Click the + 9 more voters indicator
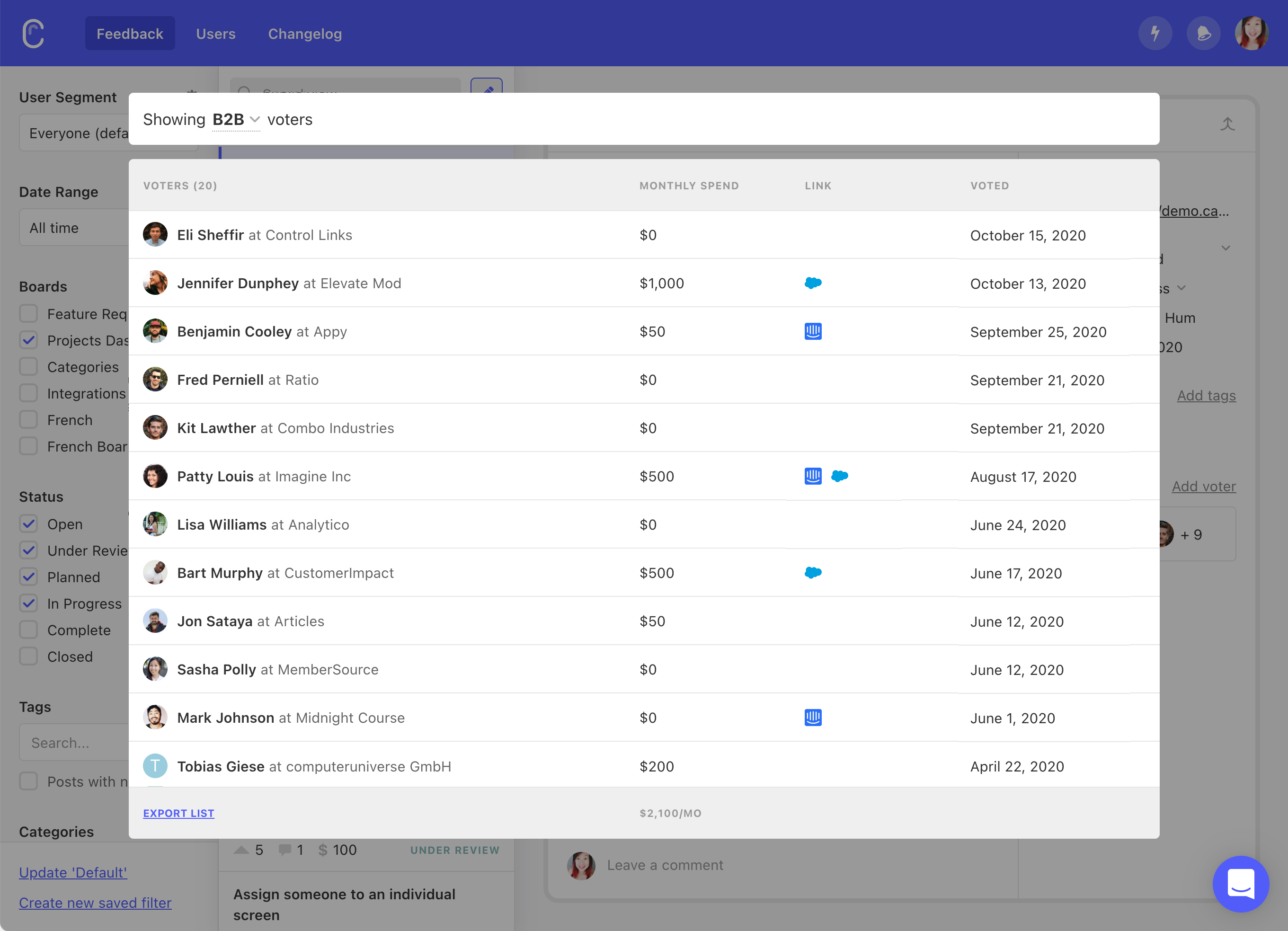 [x=1191, y=534]
